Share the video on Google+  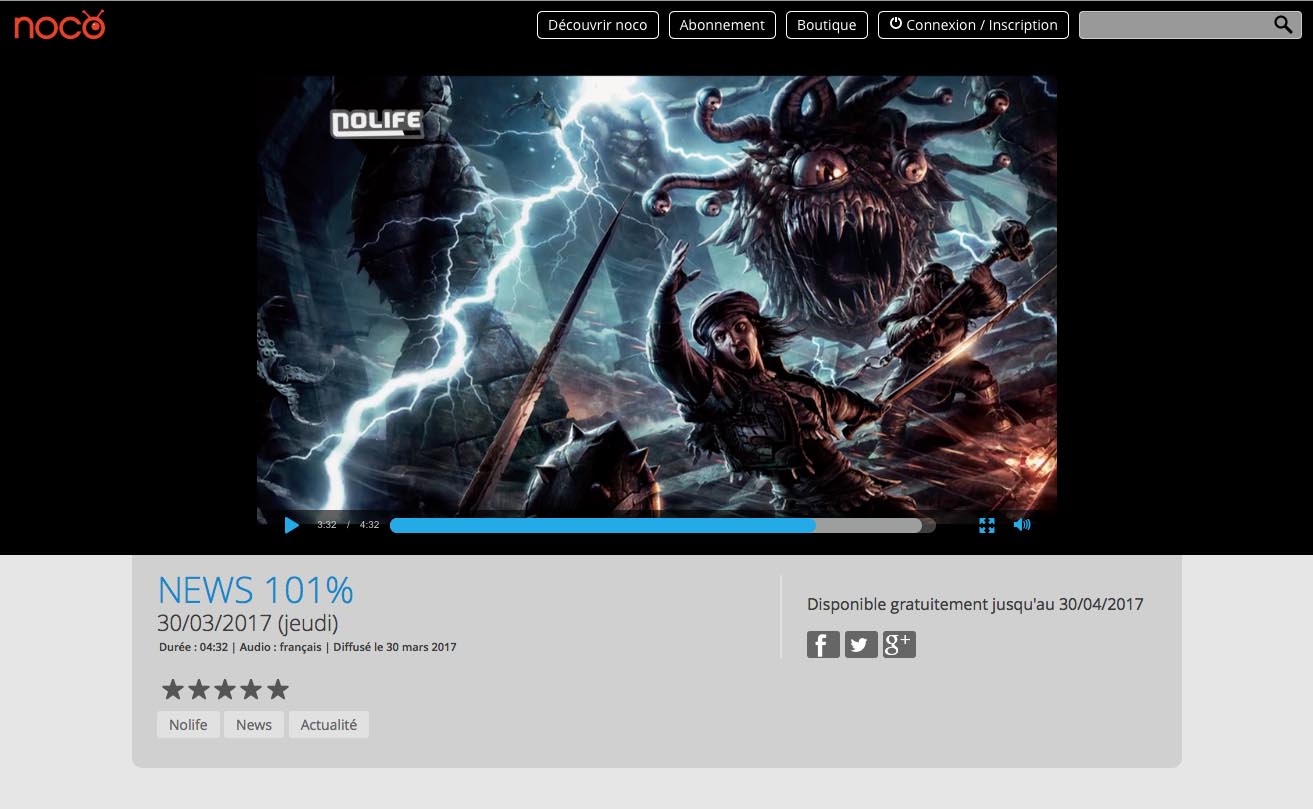pyautogui.click(x=899, y=645)
